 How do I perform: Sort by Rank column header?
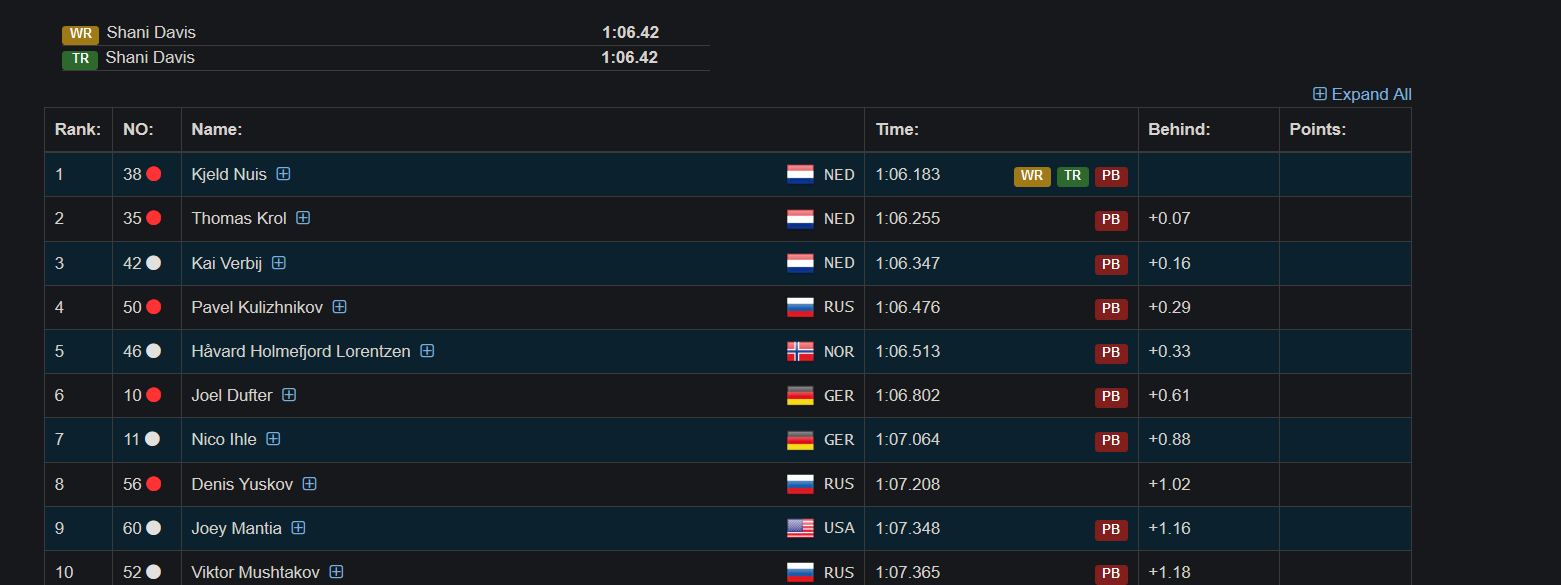[78, 130]
